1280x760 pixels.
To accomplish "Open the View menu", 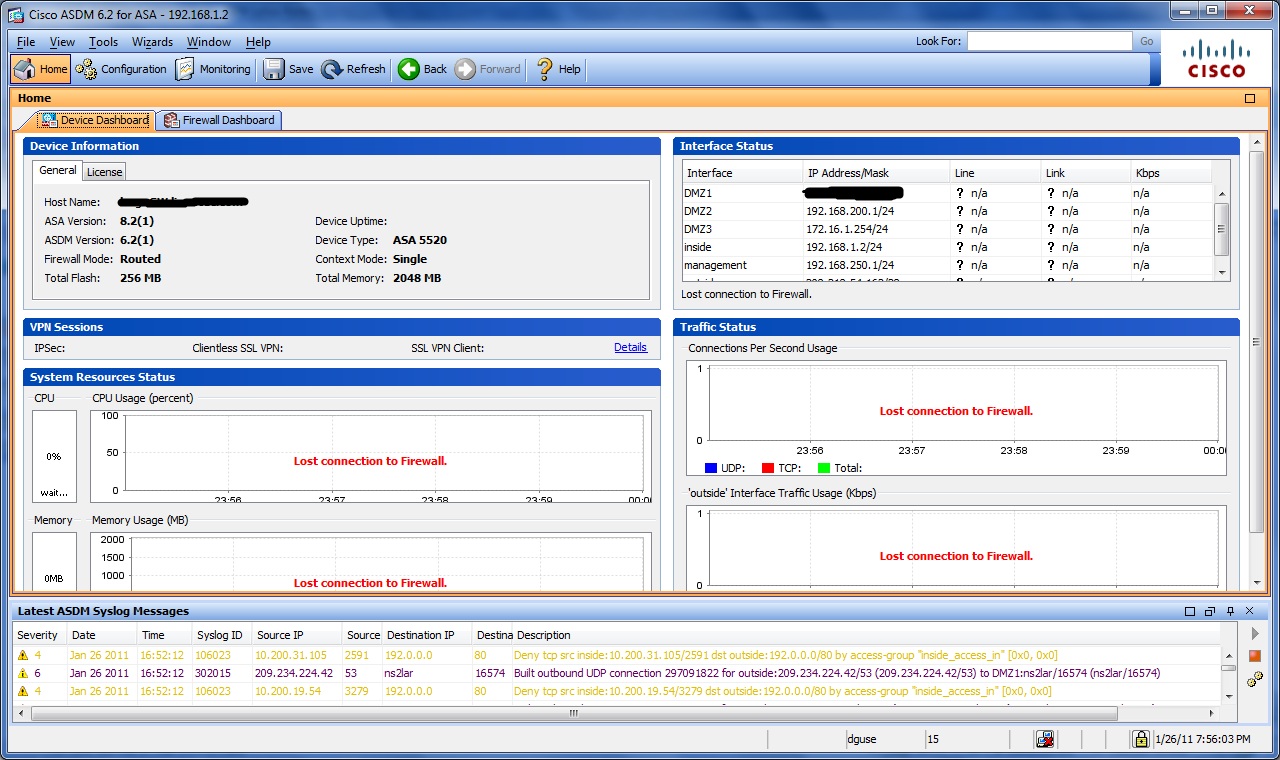I will point(62,42).
